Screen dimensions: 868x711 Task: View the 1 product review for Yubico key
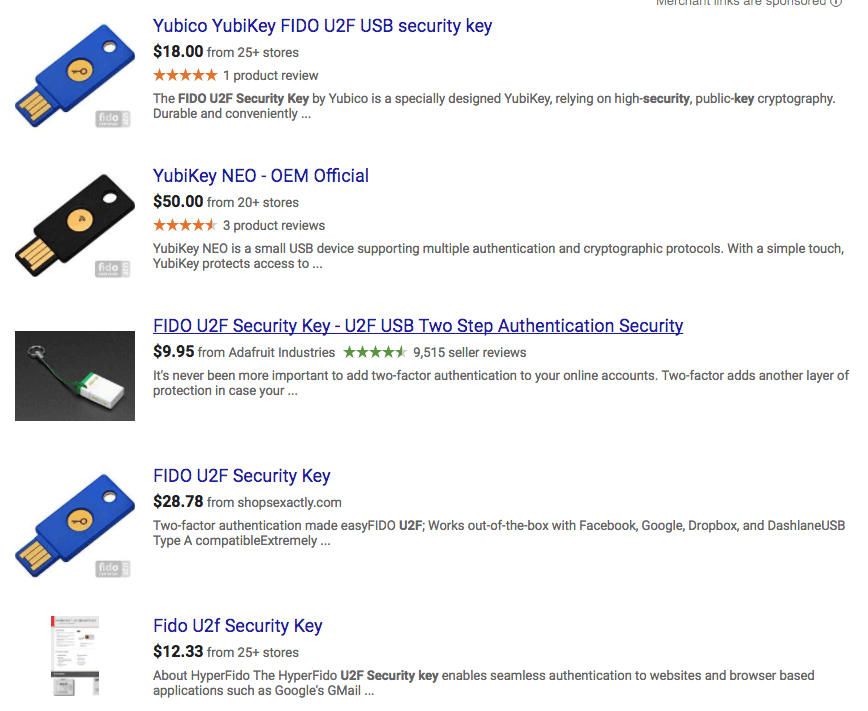tap(271, 76)
